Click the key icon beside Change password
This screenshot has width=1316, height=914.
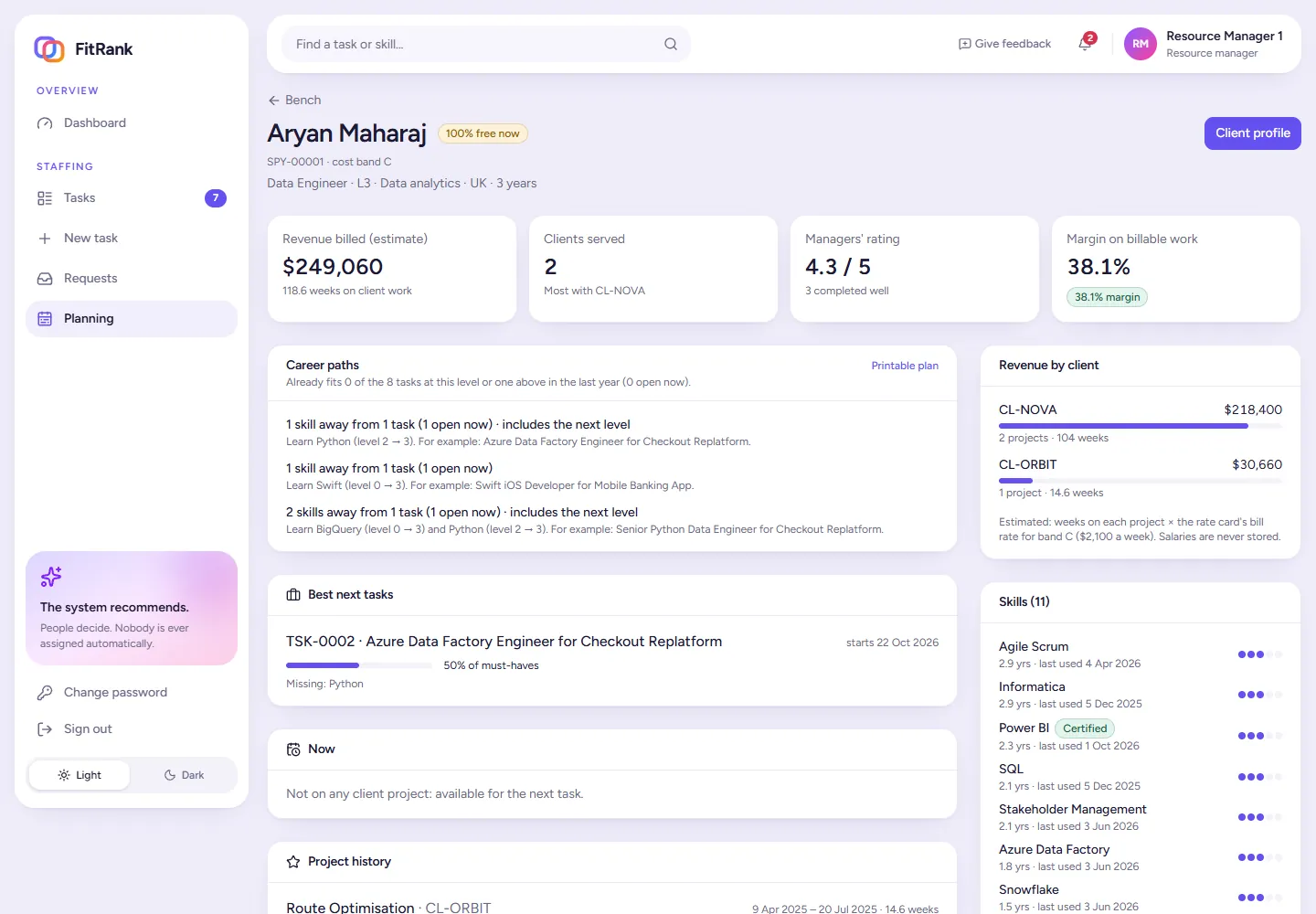click(45, 693)
